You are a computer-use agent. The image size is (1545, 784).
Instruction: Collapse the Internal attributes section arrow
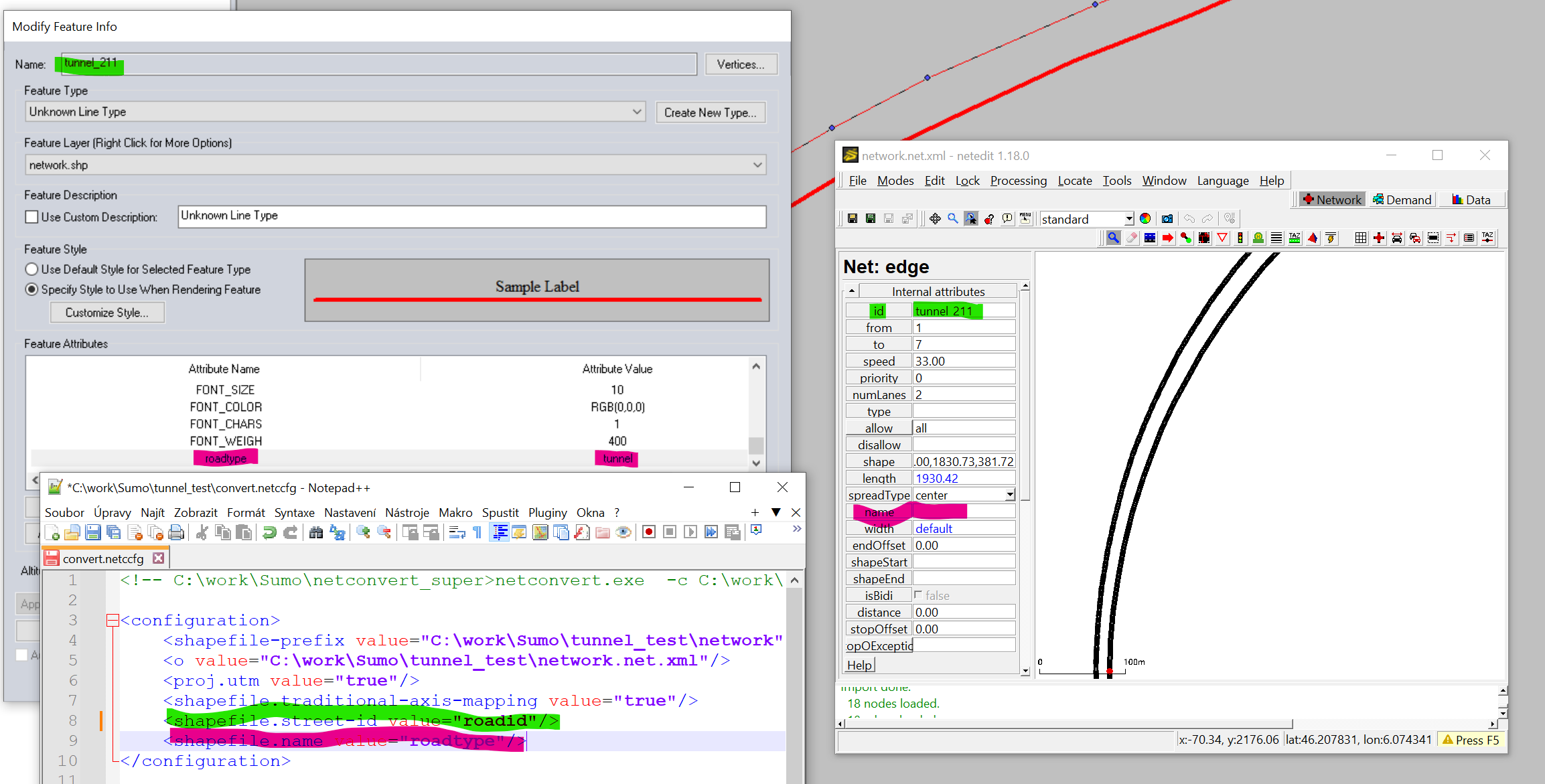(x=852, y=291)
